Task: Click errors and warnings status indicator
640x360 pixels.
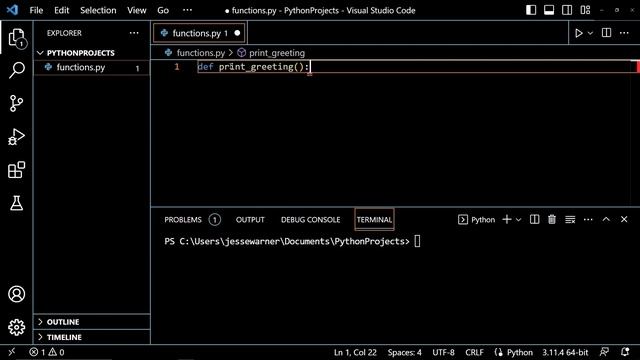Action: (47, 352)
